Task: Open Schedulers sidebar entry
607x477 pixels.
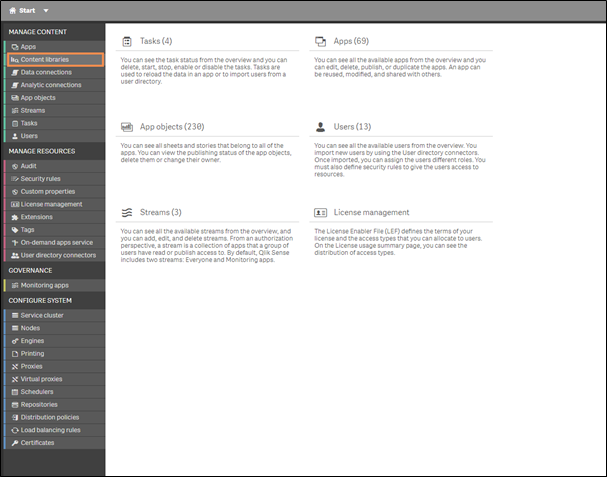Action: [55, 392]
